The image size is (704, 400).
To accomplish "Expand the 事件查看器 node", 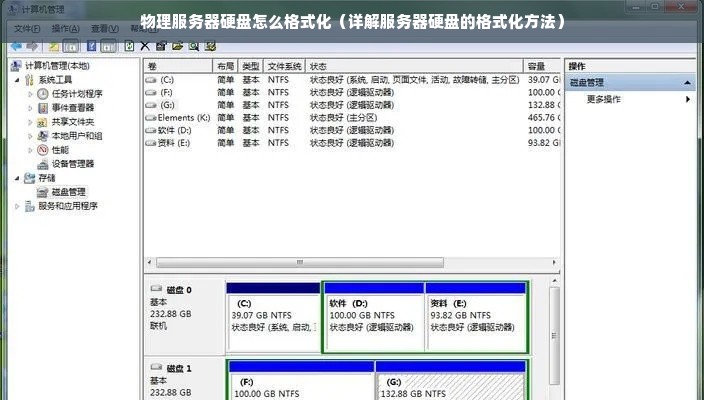I will point(30,108).
